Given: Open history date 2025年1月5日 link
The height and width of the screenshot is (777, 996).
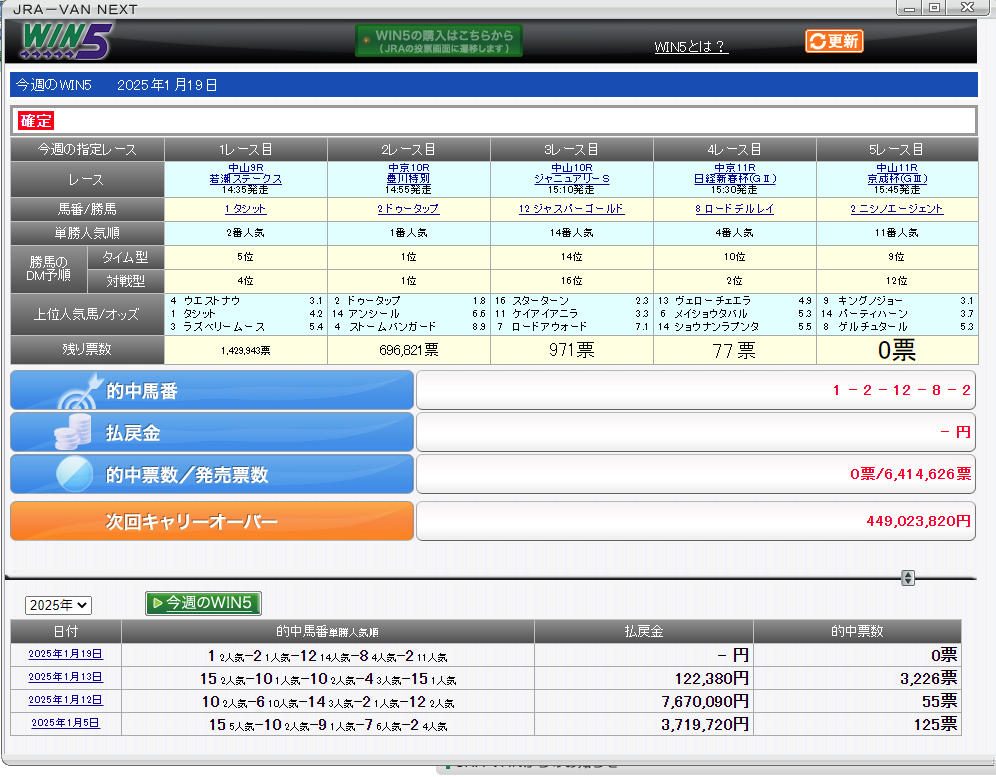Looking at the screenshot, I should pyautogui.click(x=65, y=722).
